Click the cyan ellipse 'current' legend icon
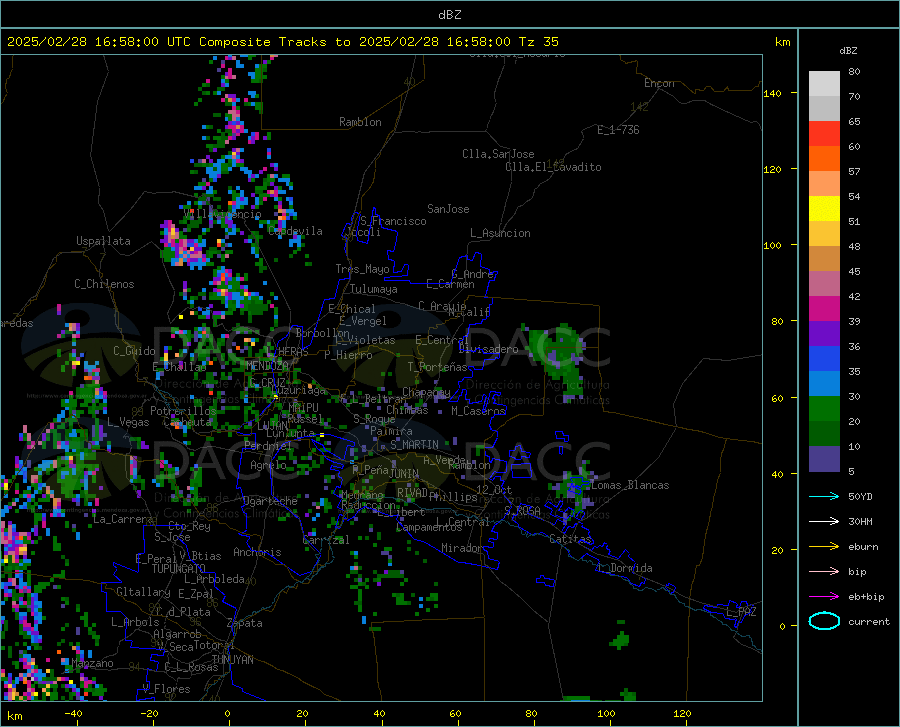Image resolution: width=900 pixels, height=727 pixels. tap(824, 621)
